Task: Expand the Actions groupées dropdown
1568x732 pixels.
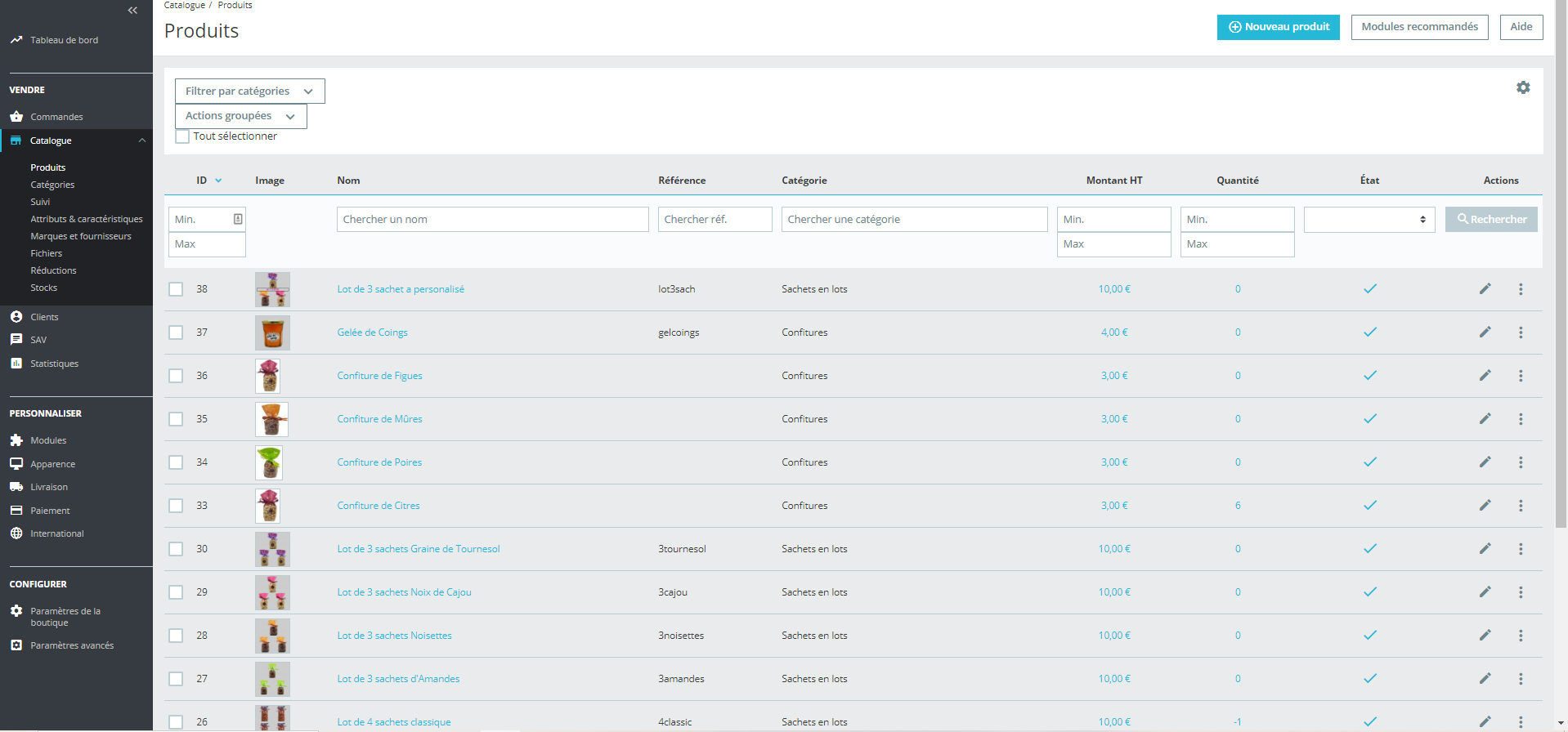Action: 240,116
